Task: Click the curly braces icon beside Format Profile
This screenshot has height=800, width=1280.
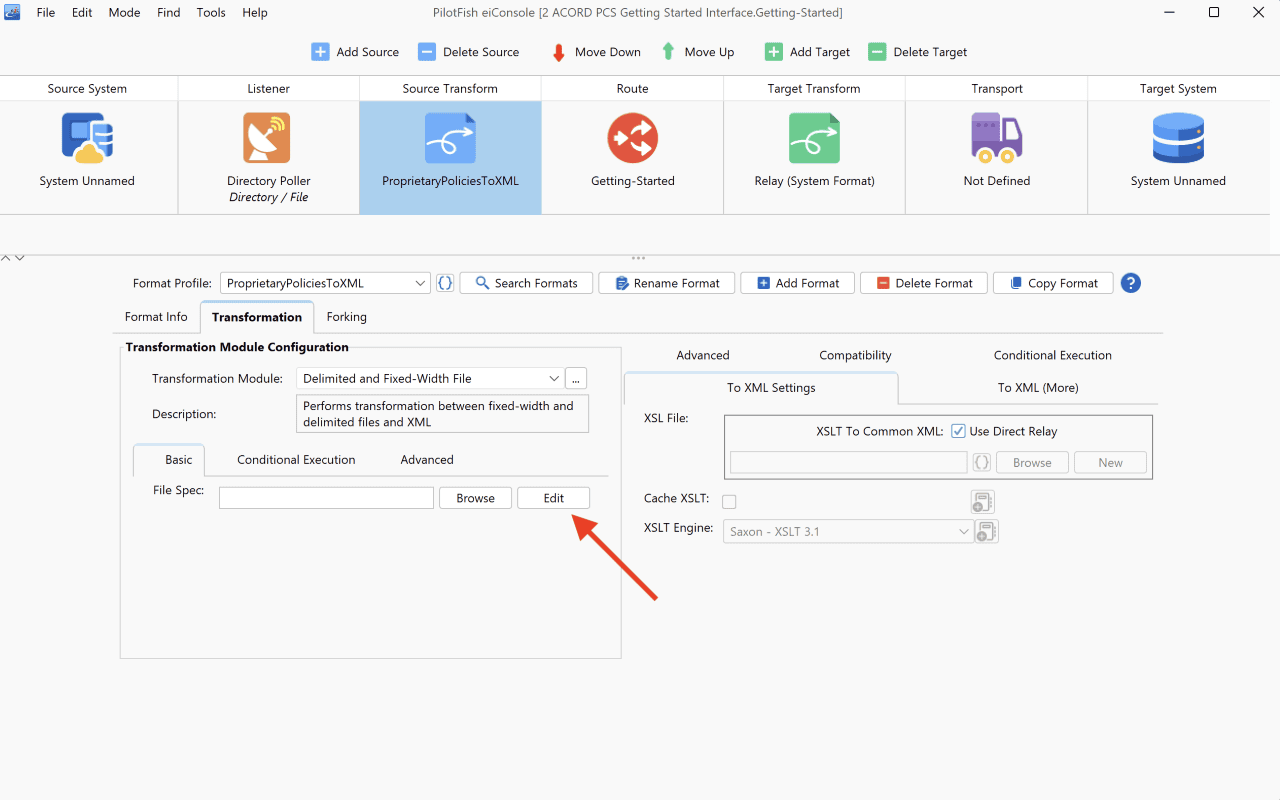Action: pyautogui.click(x=445, y=283)
